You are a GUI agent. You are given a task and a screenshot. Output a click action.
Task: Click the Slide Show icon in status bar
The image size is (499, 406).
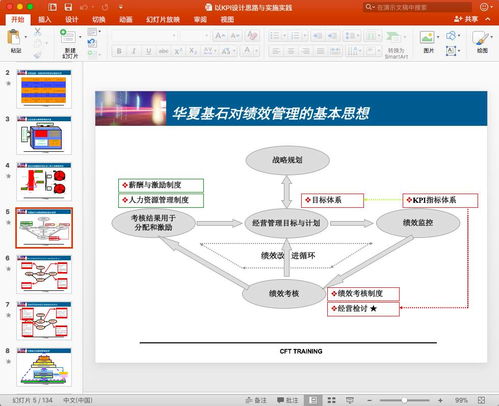click(350, 400)
